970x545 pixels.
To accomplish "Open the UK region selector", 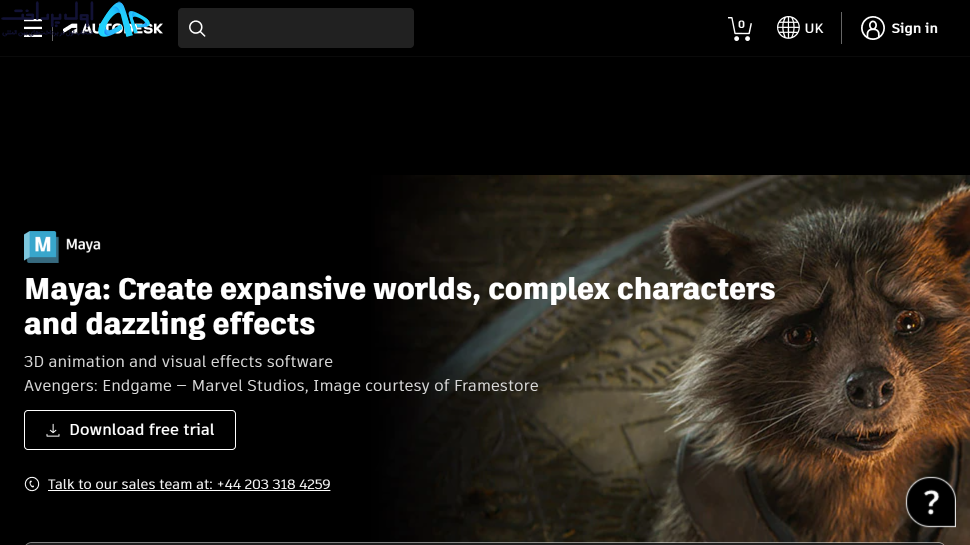I will [x=800, y=28].
